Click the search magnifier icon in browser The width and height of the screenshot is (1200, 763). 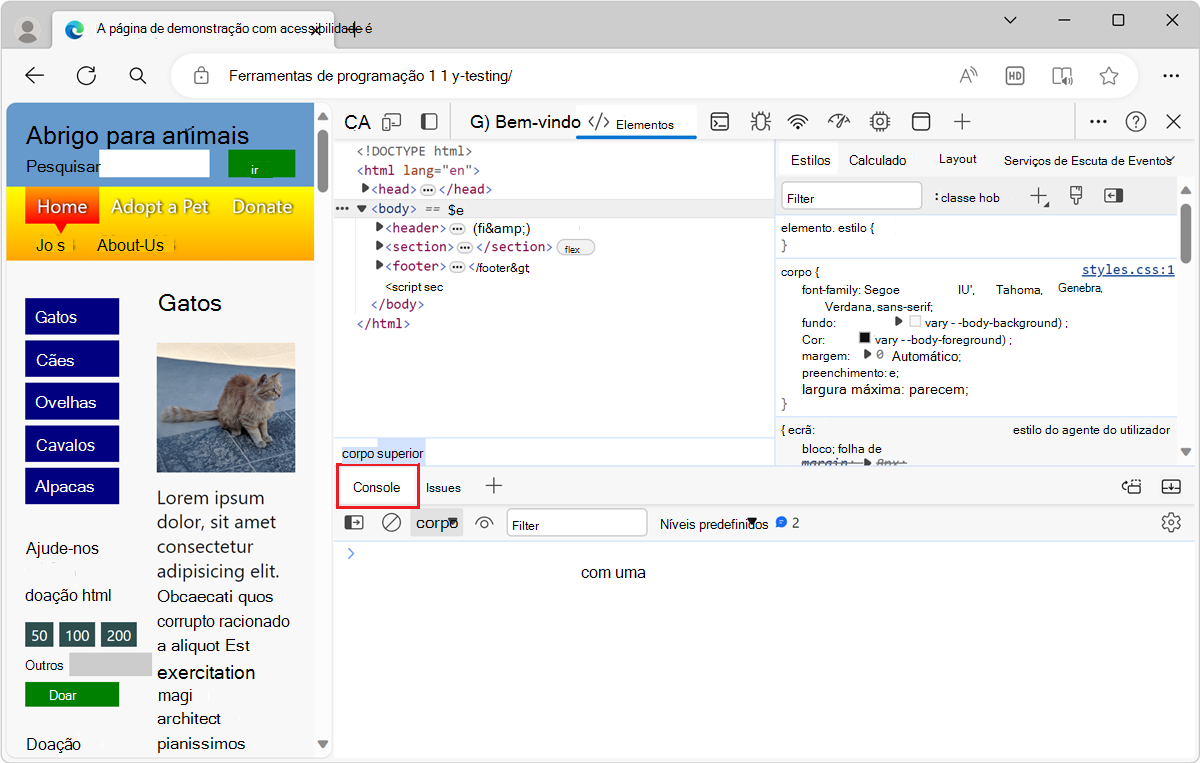point(138,75)
